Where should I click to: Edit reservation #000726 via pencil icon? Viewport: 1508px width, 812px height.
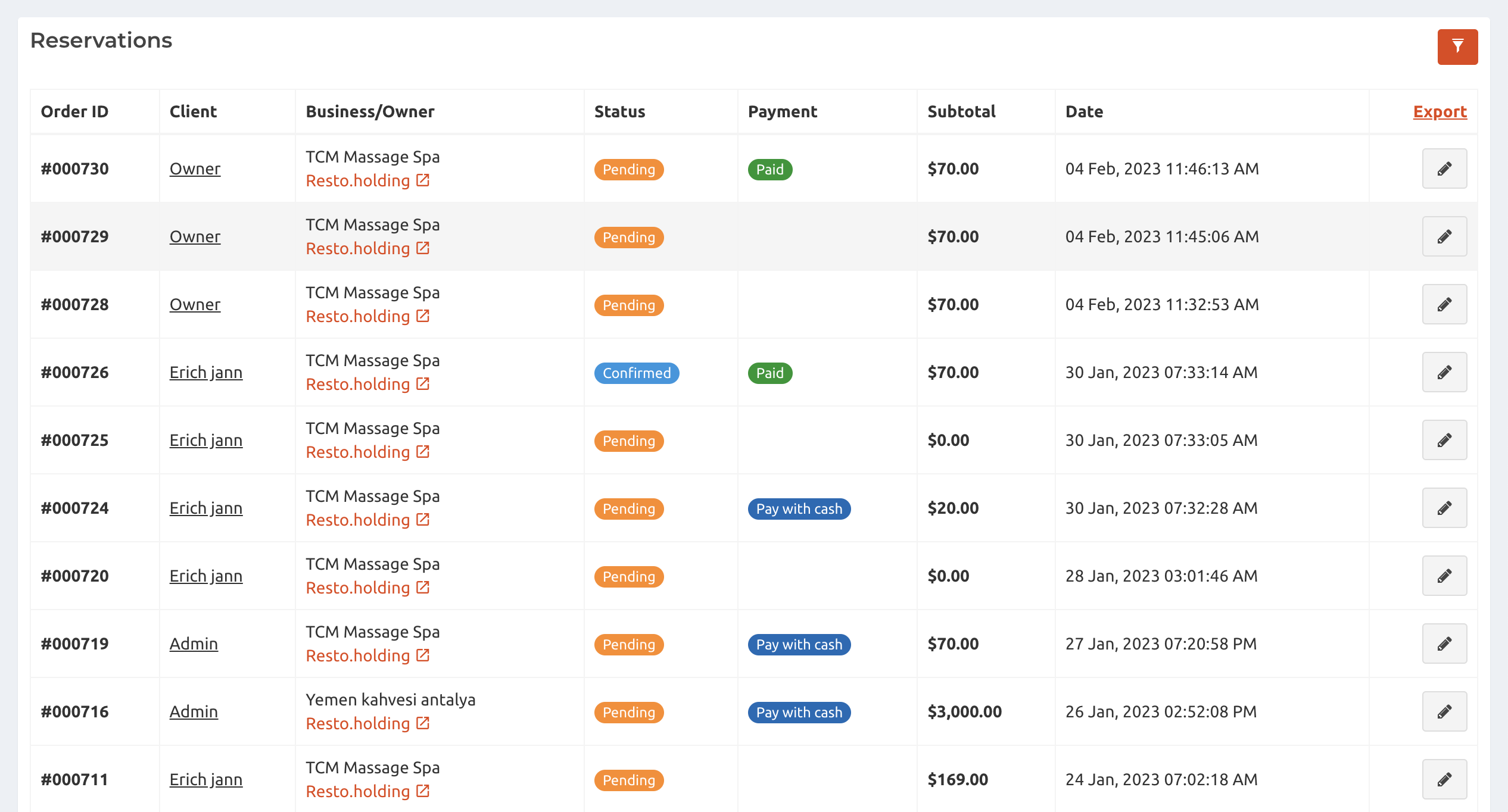(x=1444, y=373)
